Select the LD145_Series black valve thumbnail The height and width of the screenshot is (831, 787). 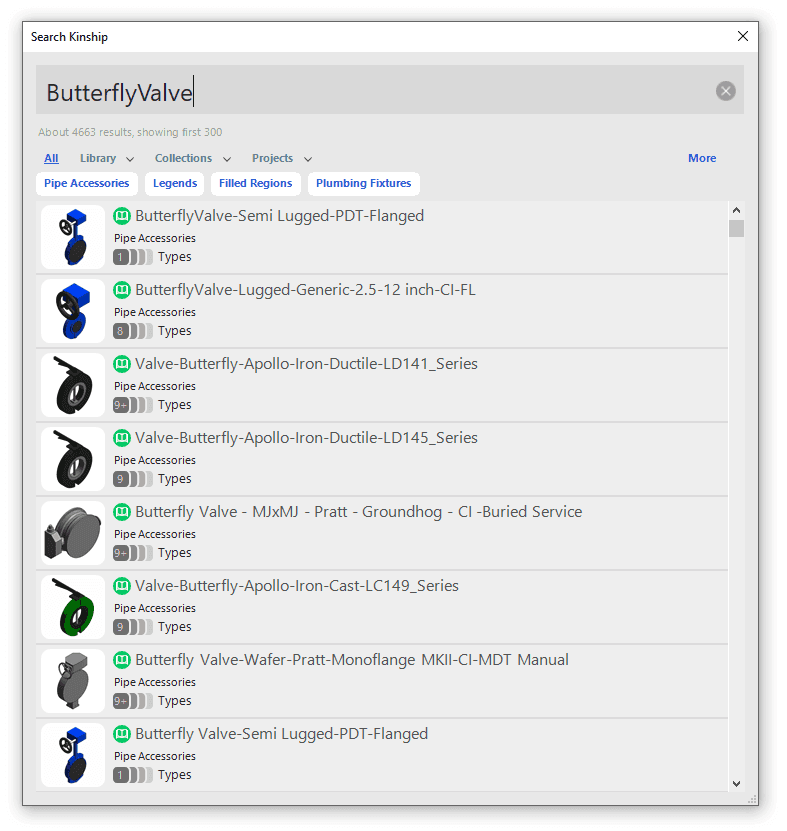pyautogui.click(x=73, y=459)
